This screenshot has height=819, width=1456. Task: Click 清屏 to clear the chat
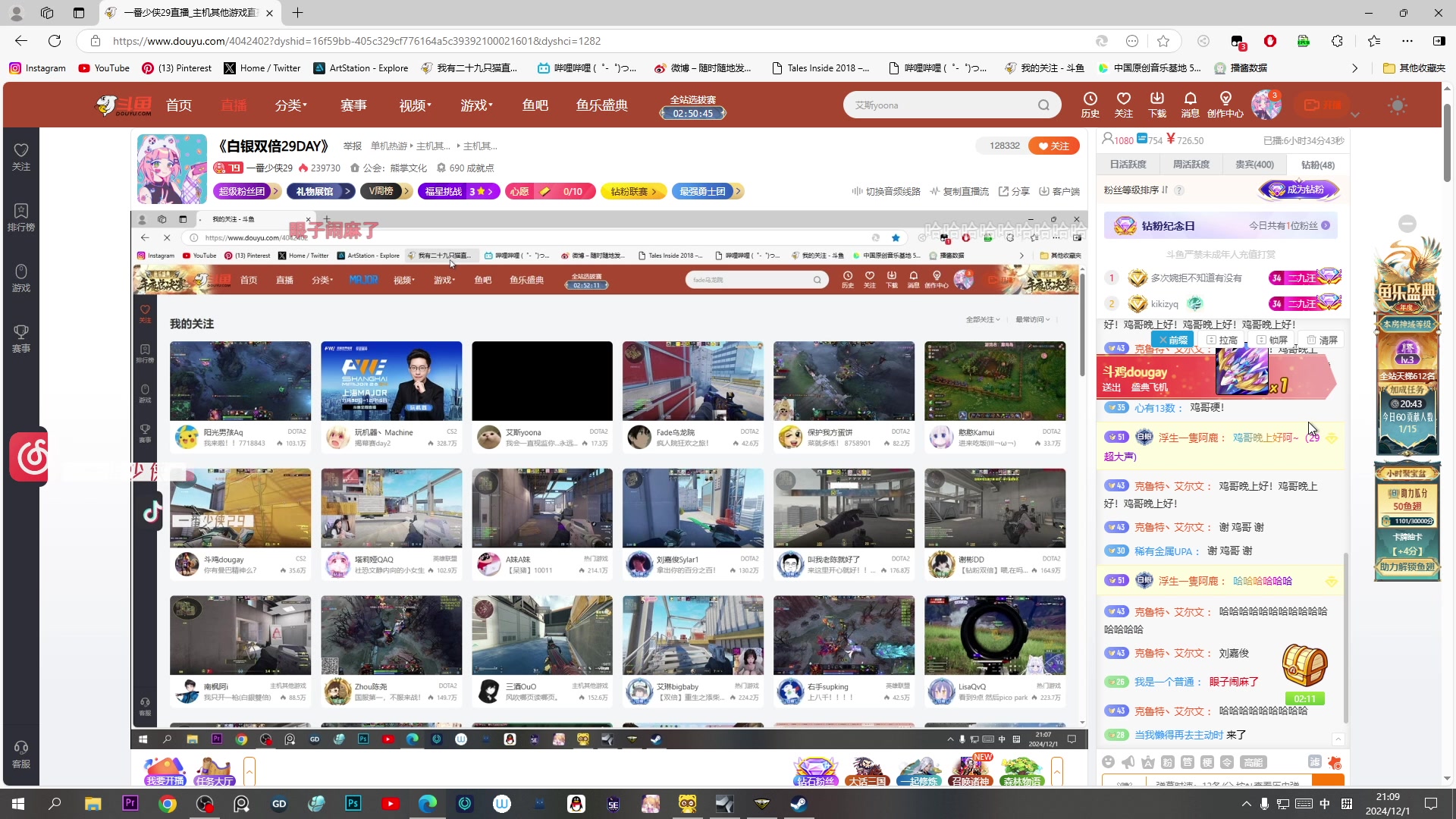[1321, 340]
